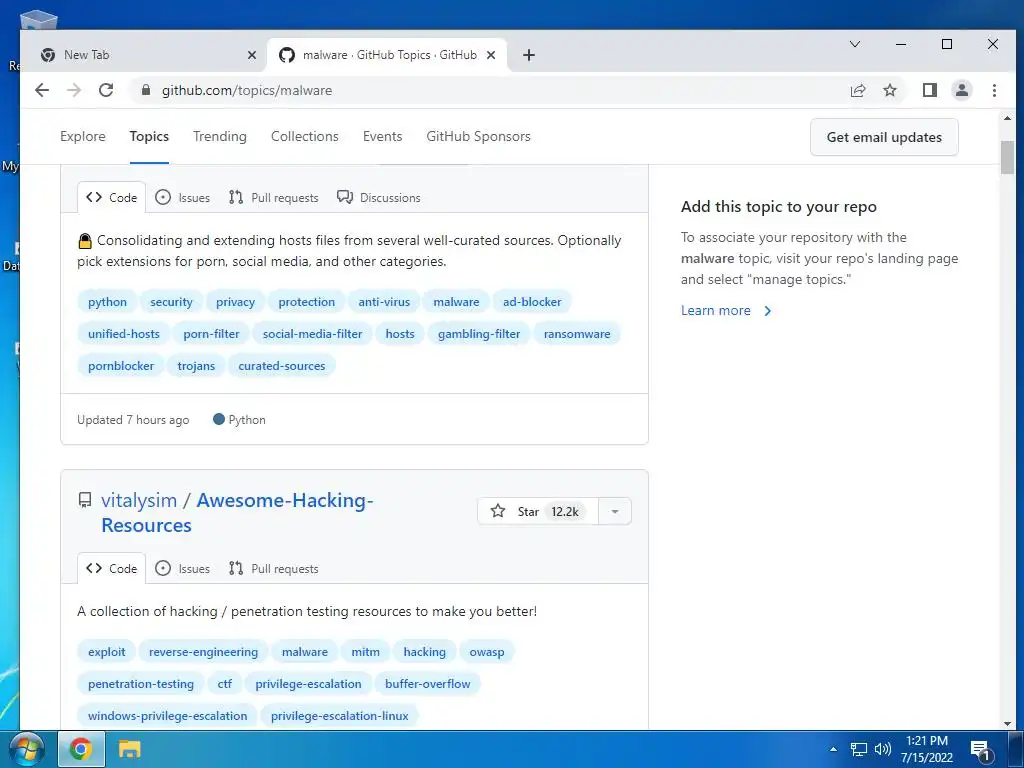Open volume control in system tray
The height and width of the screenshot is (768, 1024).
882,749
